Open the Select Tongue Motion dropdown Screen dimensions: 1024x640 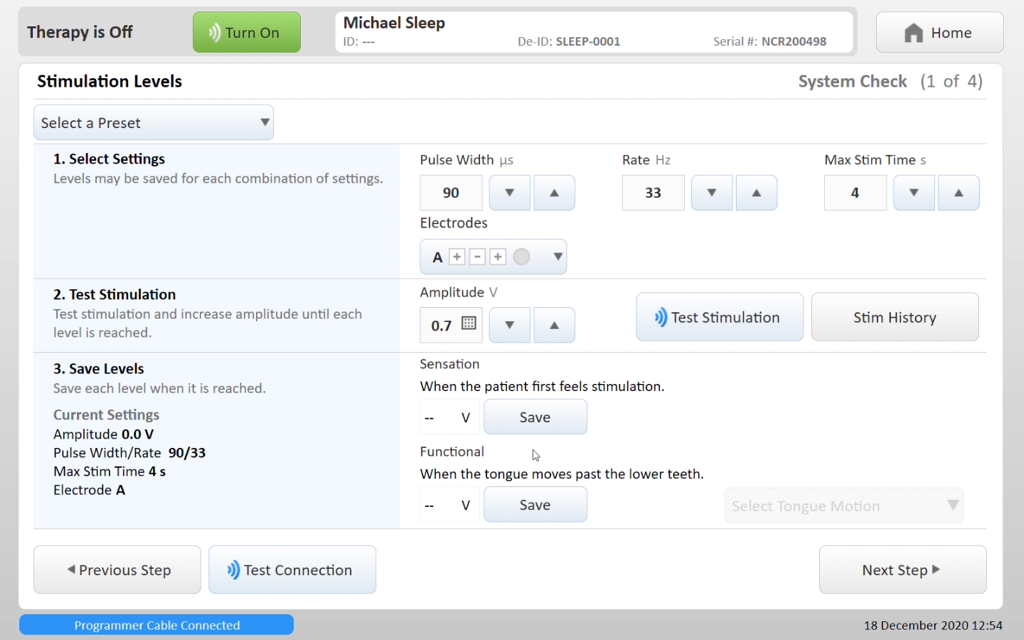tap(844, 505)
